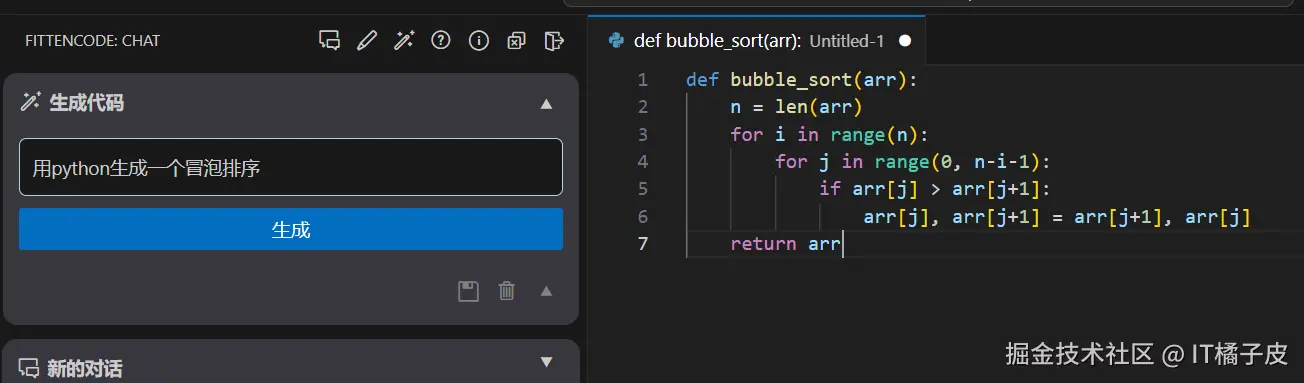Expand the 新的对话 section arrow
Image resolution: width=1304 pixels, height=383 pixels.
546,362
